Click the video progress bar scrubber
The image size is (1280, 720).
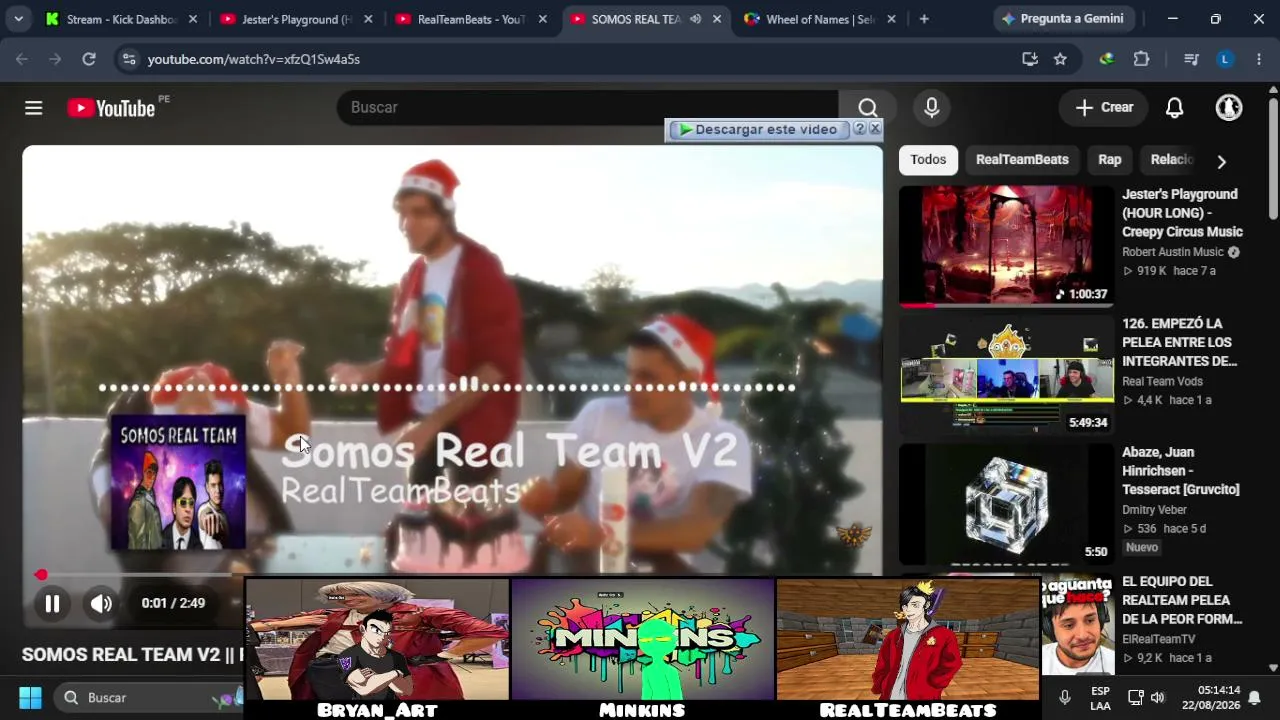click(x=41, y=575)
